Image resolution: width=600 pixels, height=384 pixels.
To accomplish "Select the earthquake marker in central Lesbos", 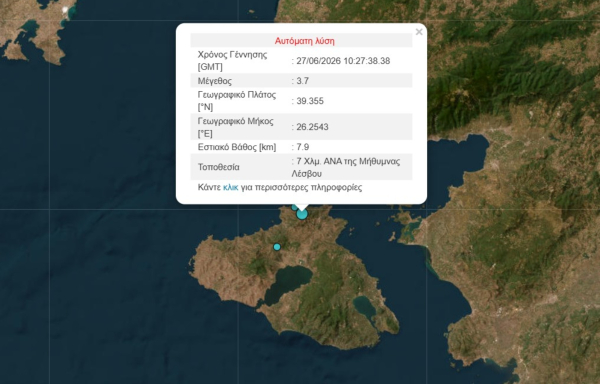I will (277, 247).
